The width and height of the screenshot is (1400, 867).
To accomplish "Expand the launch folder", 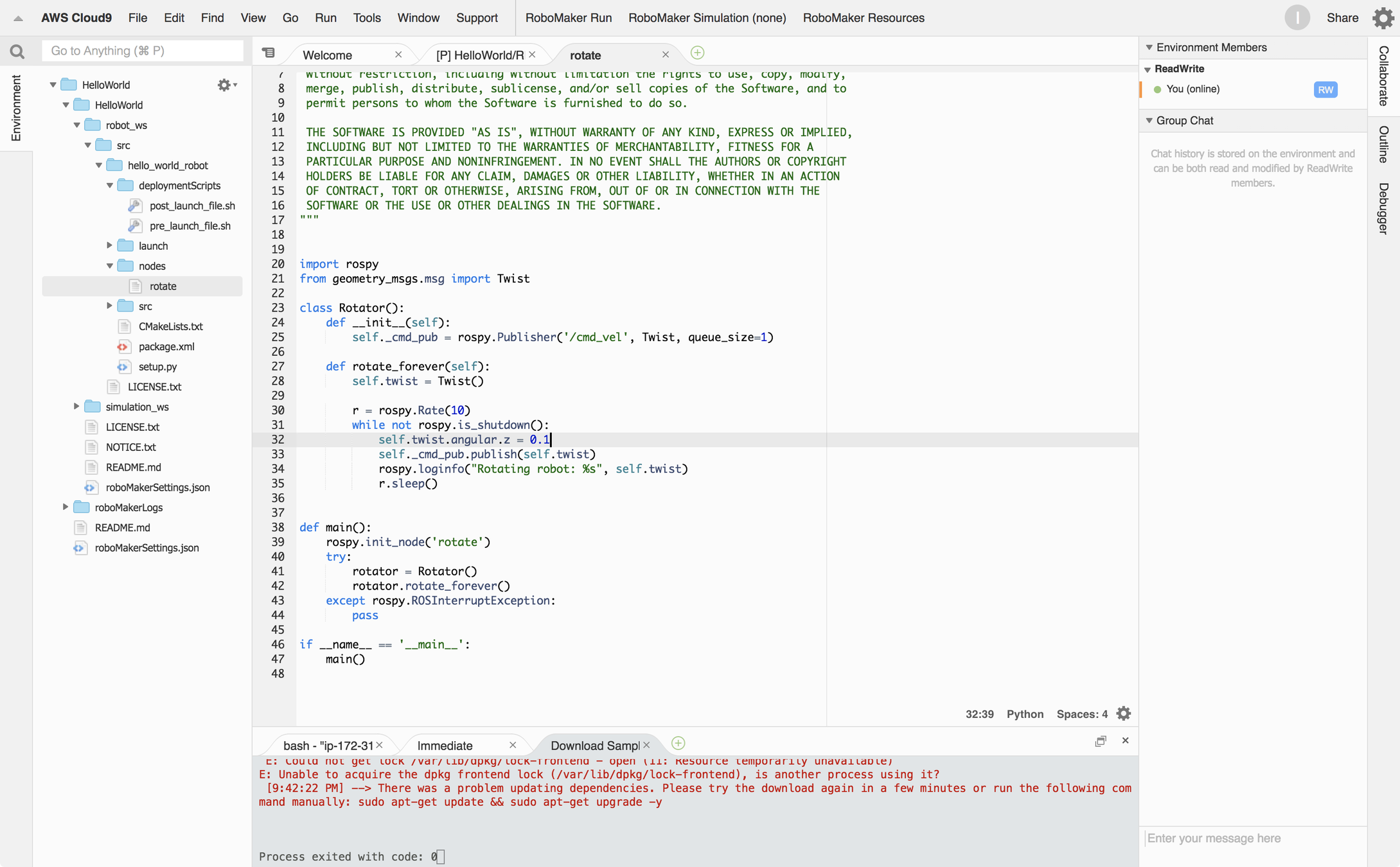I will tap(109, 245).
